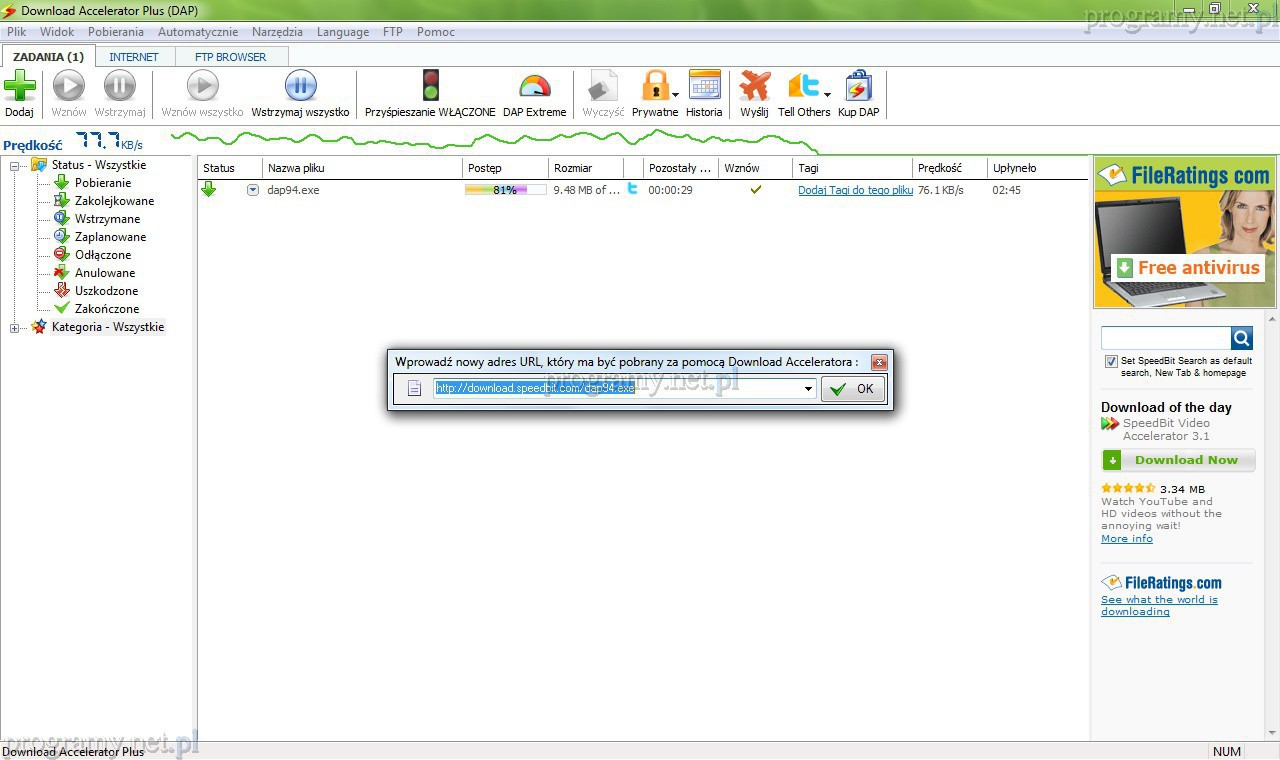Click the Wyślij airplane icon

point(754,87)
